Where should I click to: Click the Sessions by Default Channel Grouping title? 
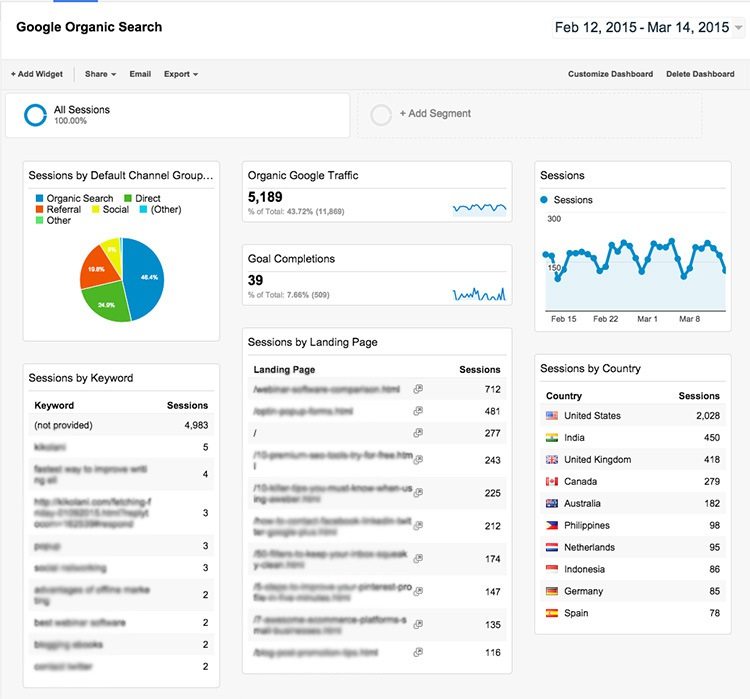click(x=121, y=176)
